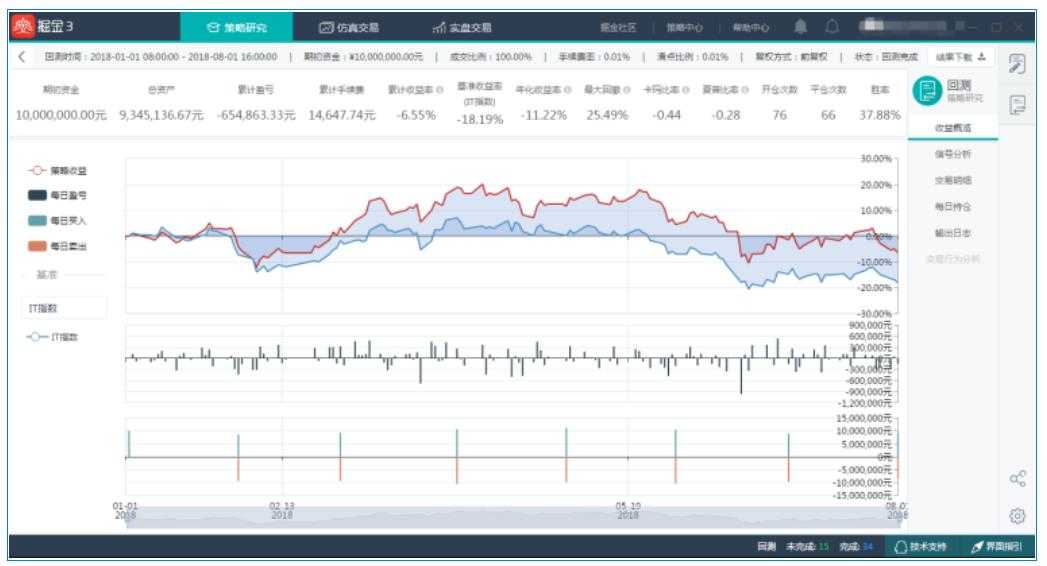Switch to the 仿真交易 tab
This screenshot has height=566, width=1047.
click(349, 27)
